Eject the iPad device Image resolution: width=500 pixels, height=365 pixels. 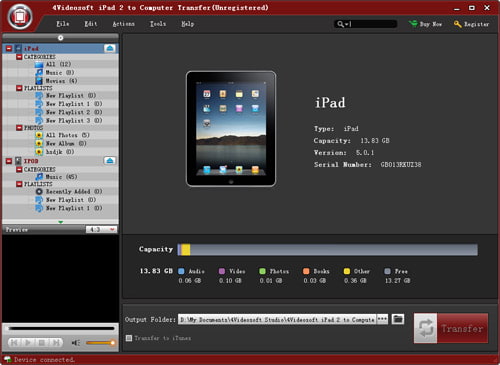tap(110, 48)
